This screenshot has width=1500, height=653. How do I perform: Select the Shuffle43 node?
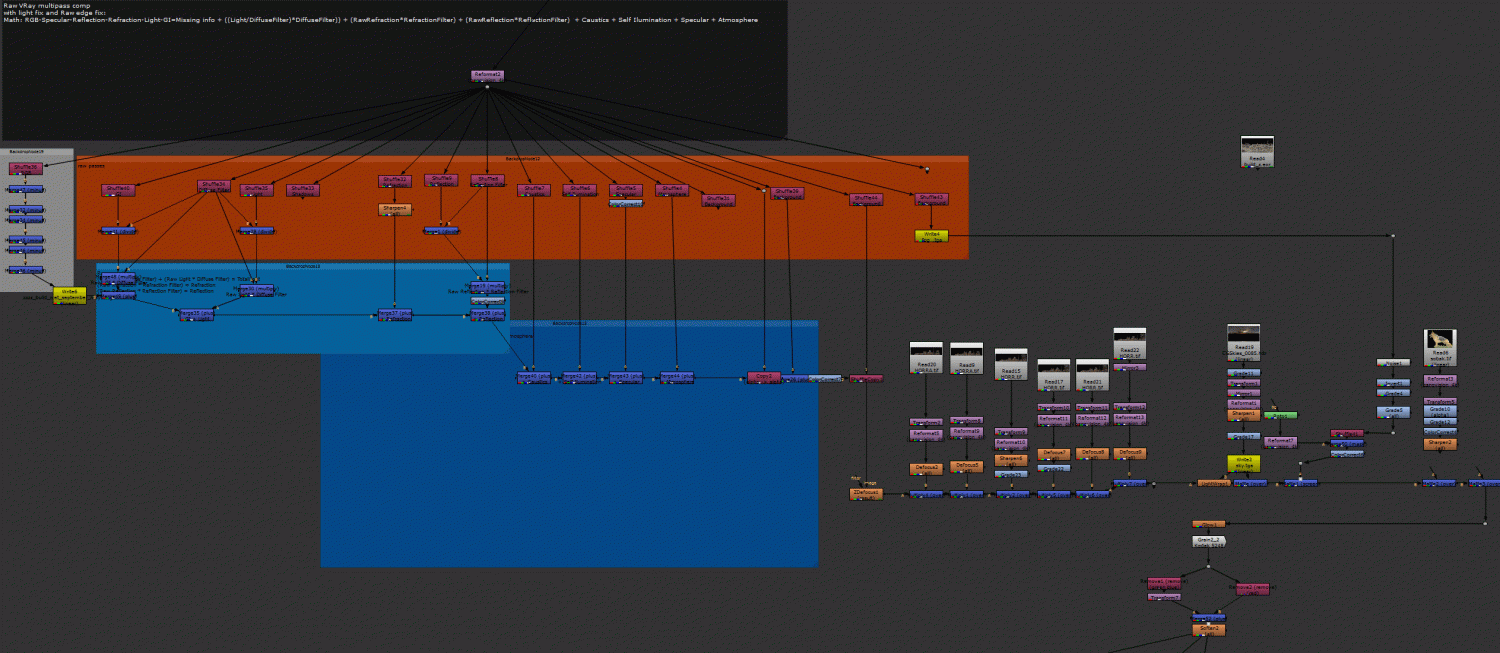pos(931,199)
